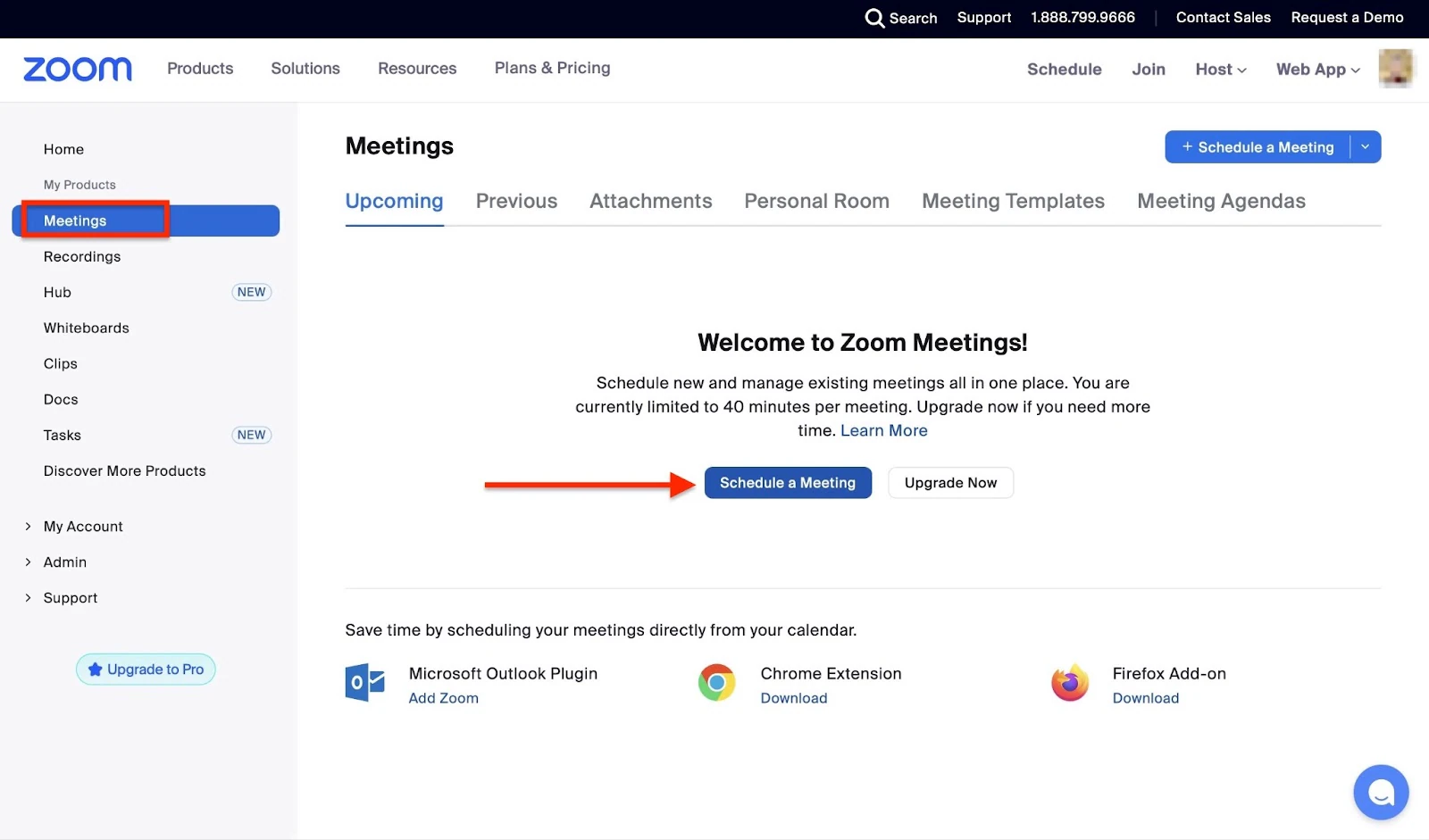Open the Solutions menu
1429x840 pixels.
pyautogui.click(x=305, y=69)
